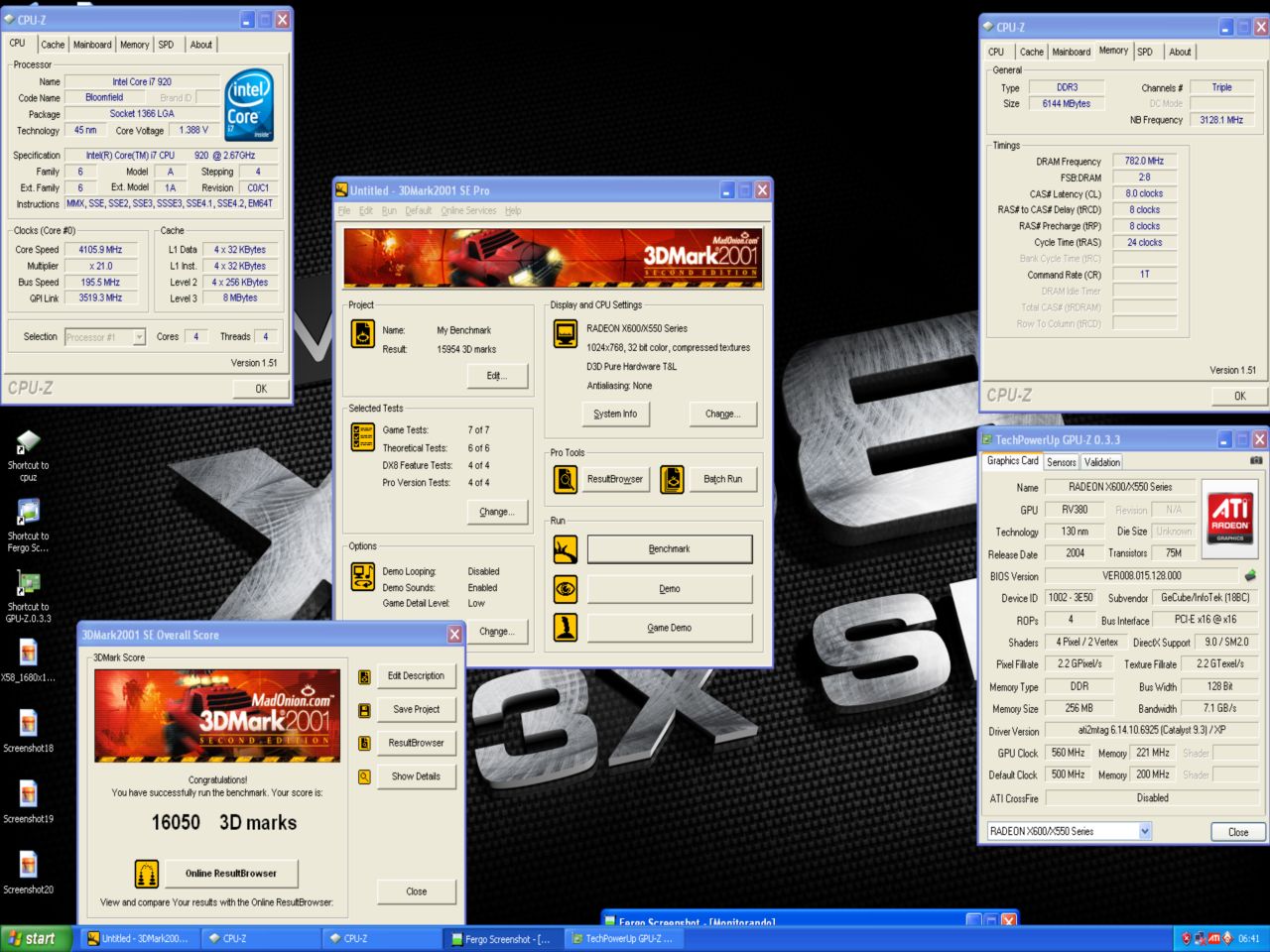Viewport: 1270px width, 952px height.
Task: Open the Sensors tab in GPU-Z
Action: point(1061,462)
